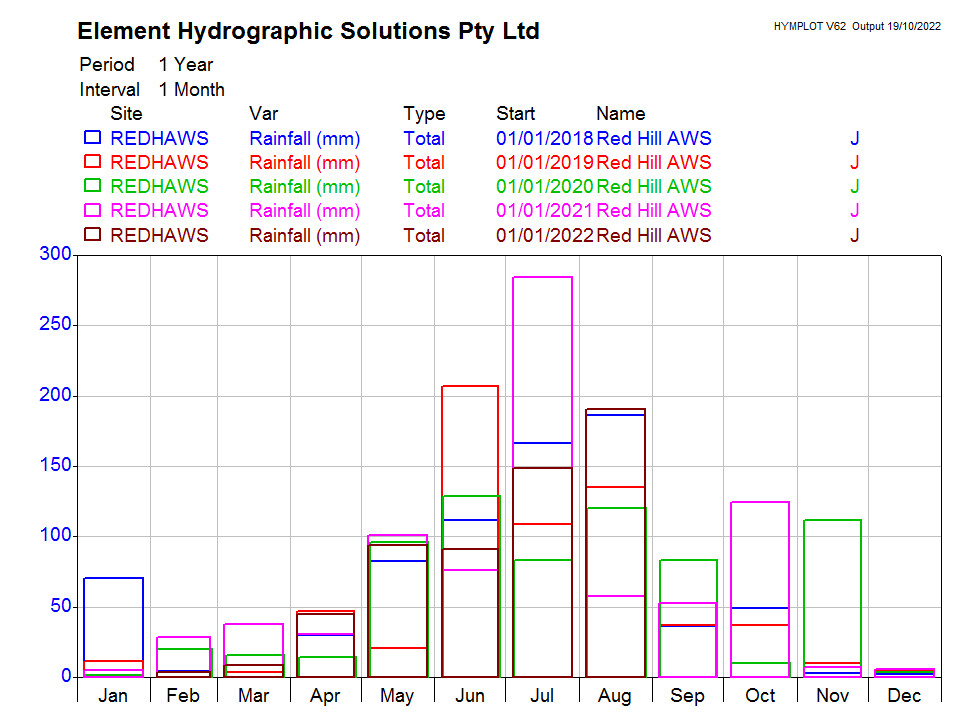Screen dimensions: 968x726
Task: Select the 01/01/2018 start date text
Action: (x=544, y=139)
